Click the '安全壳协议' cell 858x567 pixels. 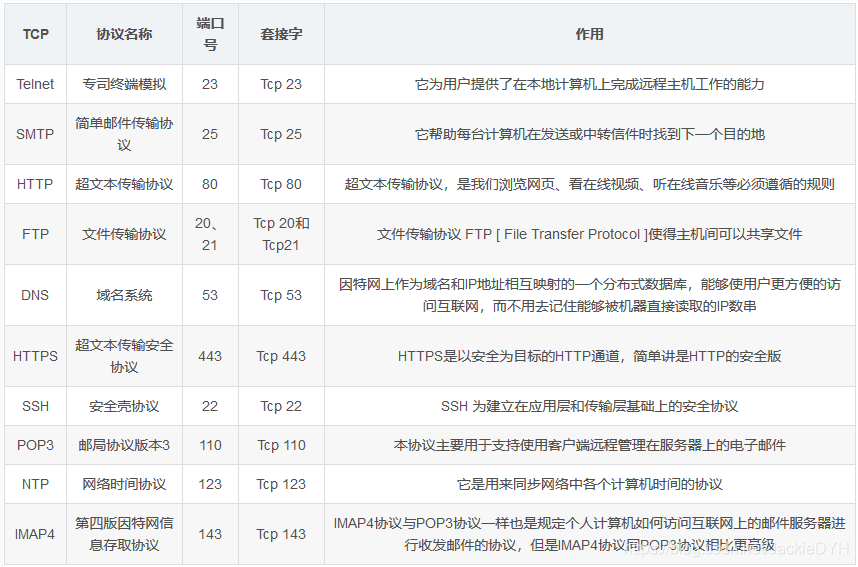pyautogui.click(x=124, y=407)
